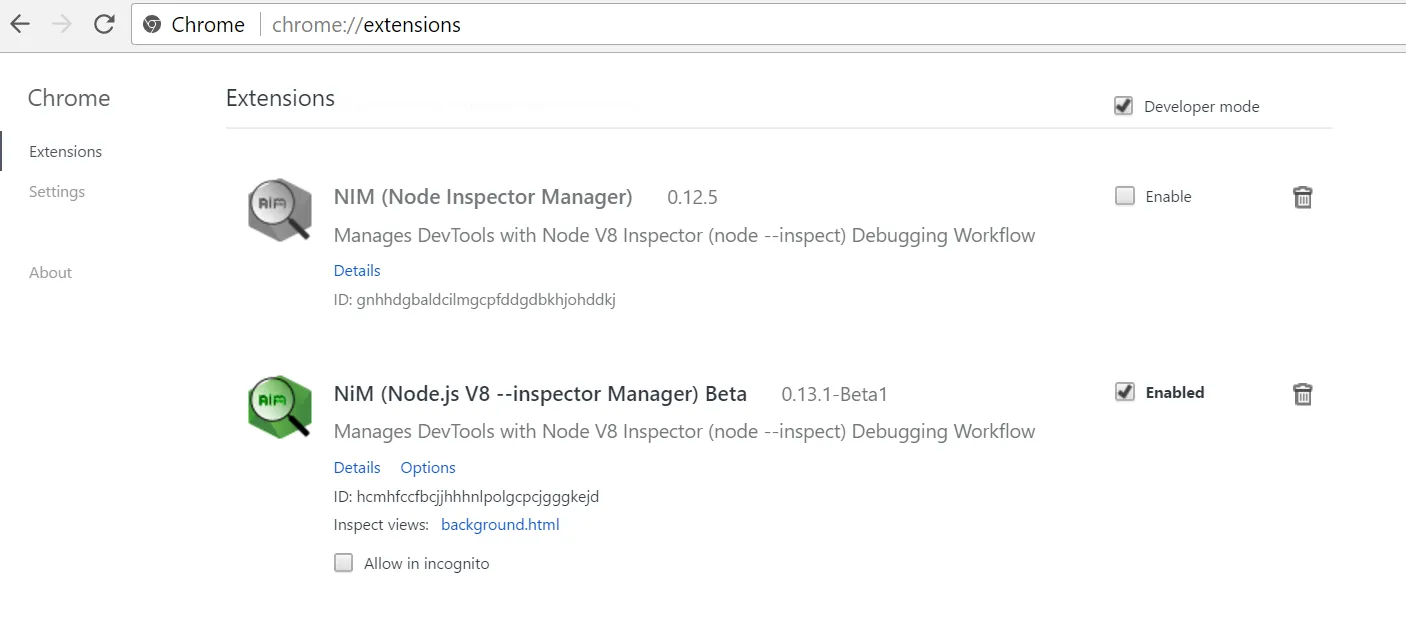Click the green NiM Beta extension icon
This screenshot has width=1406, height=622.
pyautogui.click(x=280, y=406)
